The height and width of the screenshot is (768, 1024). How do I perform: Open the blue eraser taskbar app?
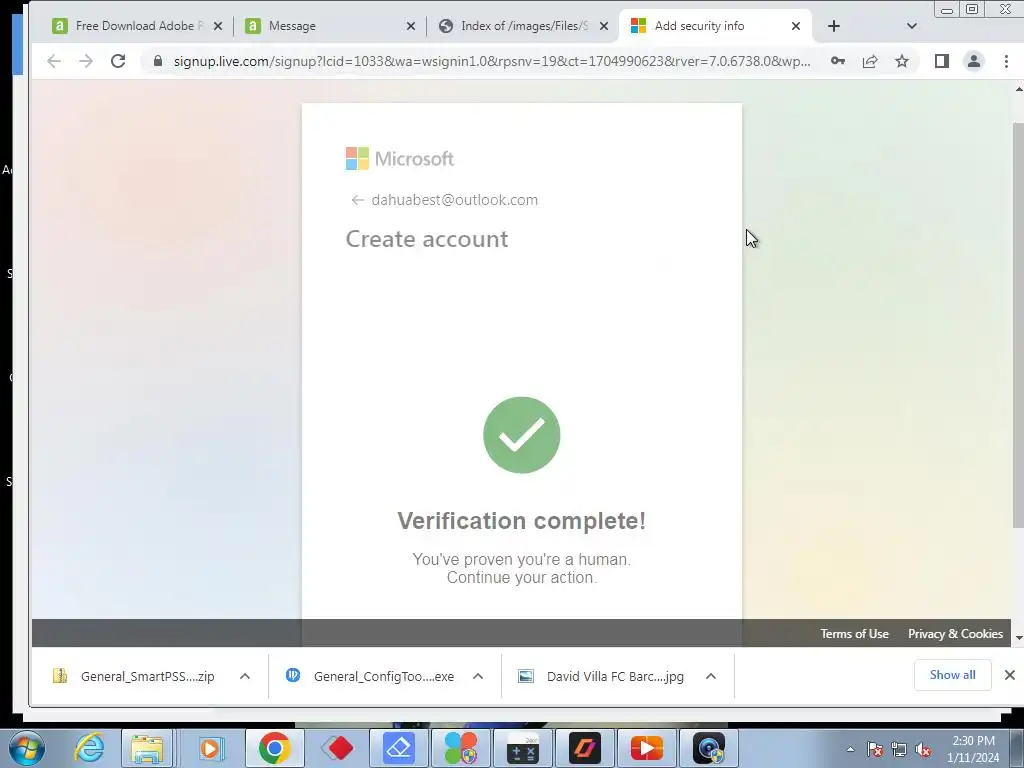[398, 748]
